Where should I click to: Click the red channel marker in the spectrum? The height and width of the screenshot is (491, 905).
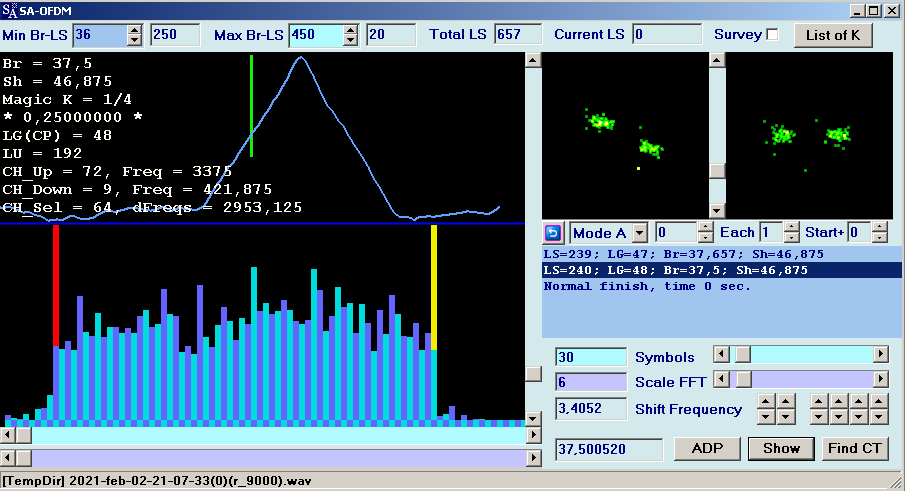(56, 286)
